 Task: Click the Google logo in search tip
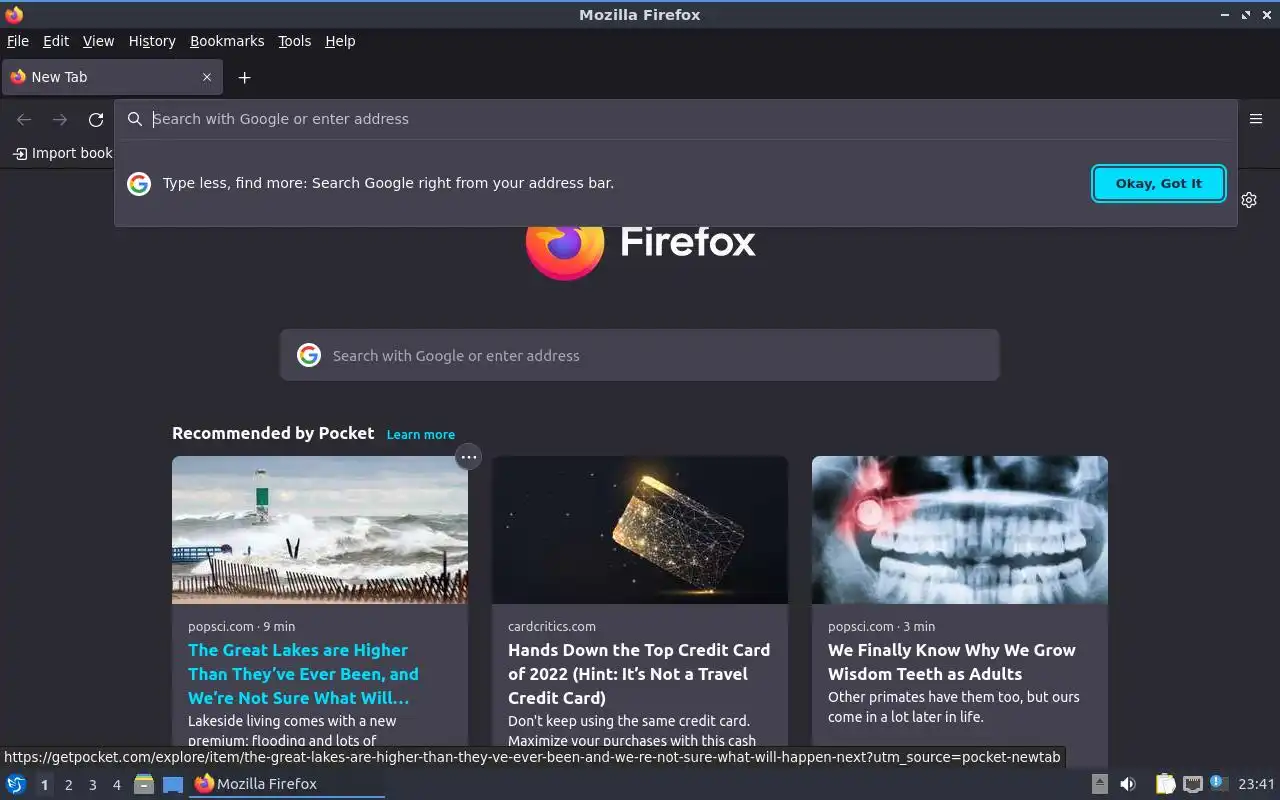[139, 183]
